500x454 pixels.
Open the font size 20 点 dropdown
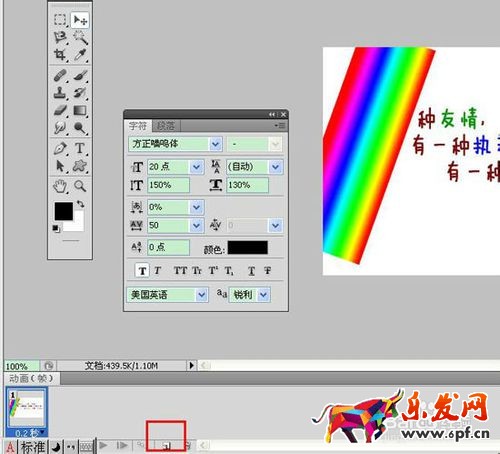pos(197,167)
